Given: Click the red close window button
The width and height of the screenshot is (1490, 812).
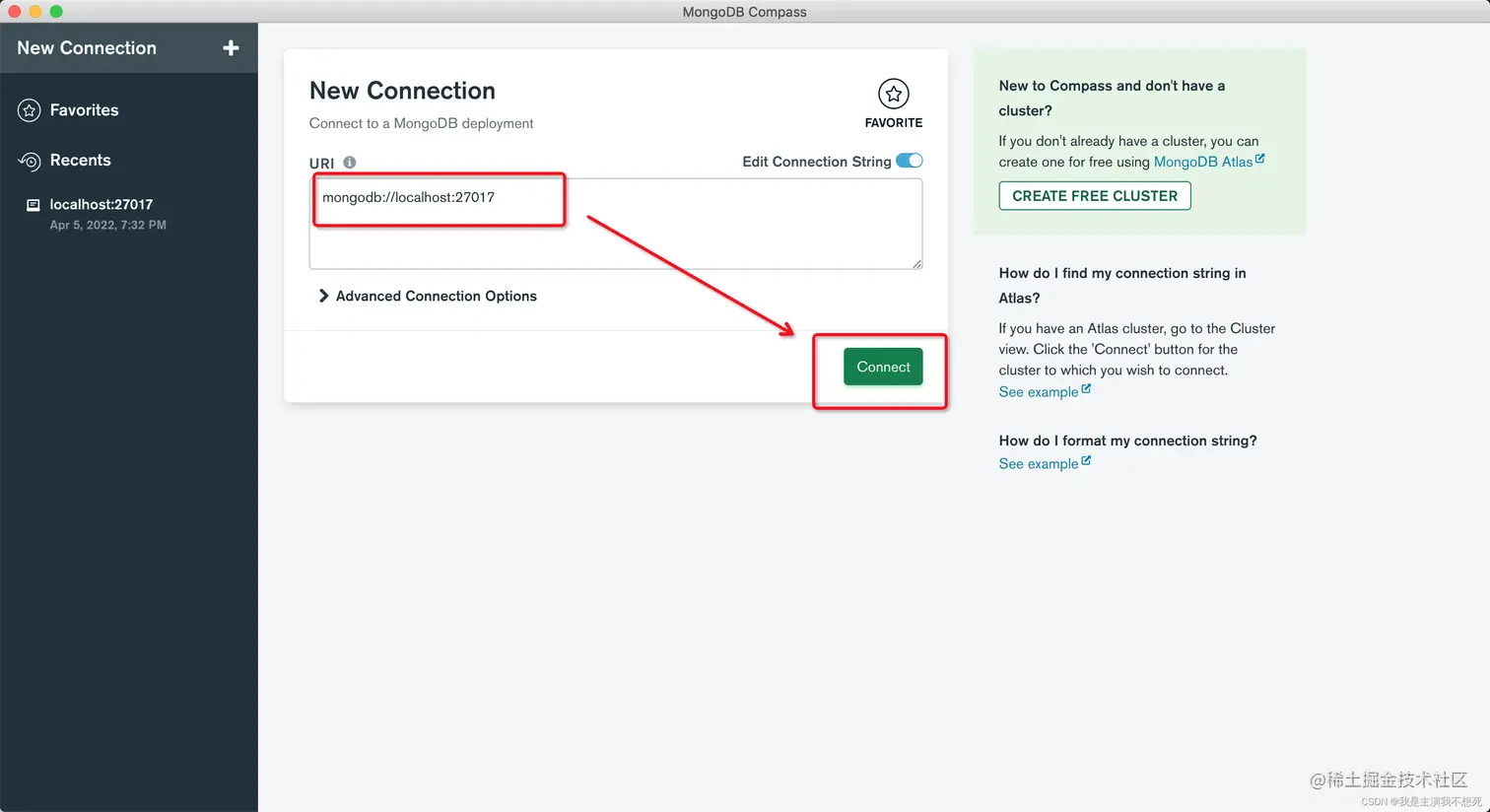Looking at the screenshot, I should coord(15,12).
